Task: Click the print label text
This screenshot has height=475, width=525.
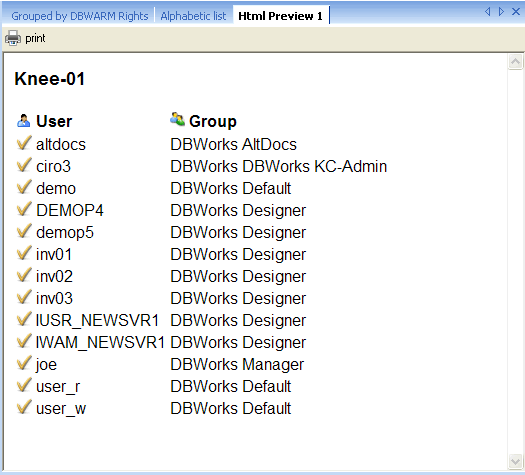Action: coord(35,38)
